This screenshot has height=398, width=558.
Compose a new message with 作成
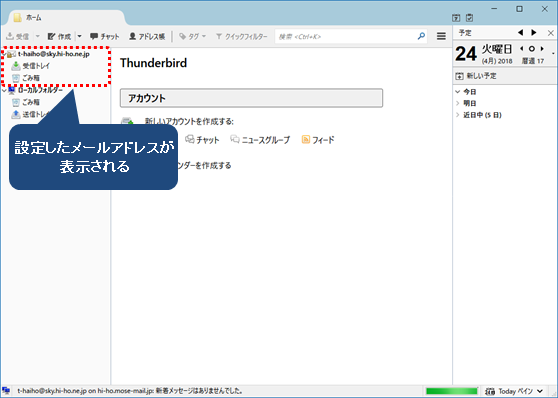pyautogui.click(x=59, y=36)
